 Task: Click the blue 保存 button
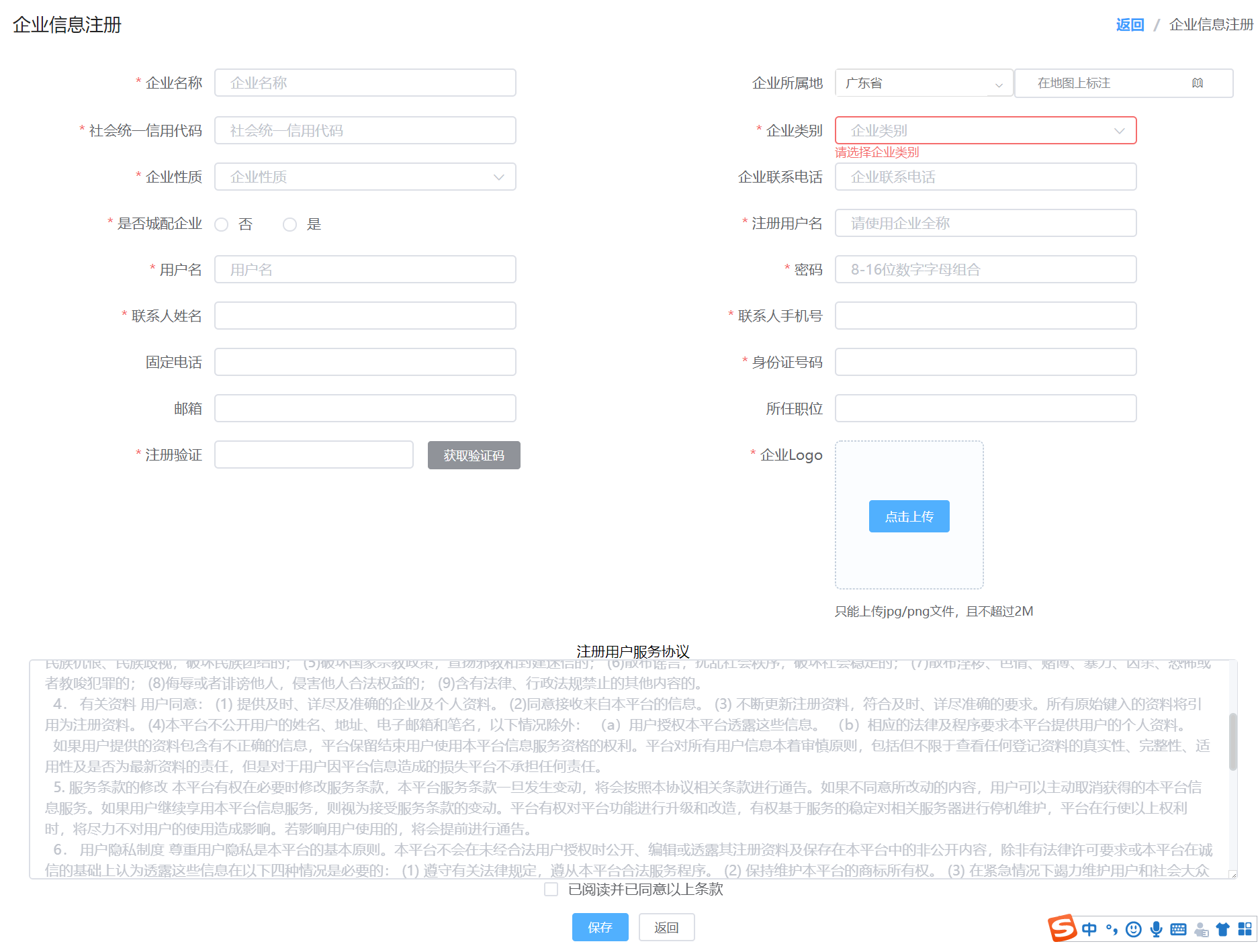click(600, 927)
